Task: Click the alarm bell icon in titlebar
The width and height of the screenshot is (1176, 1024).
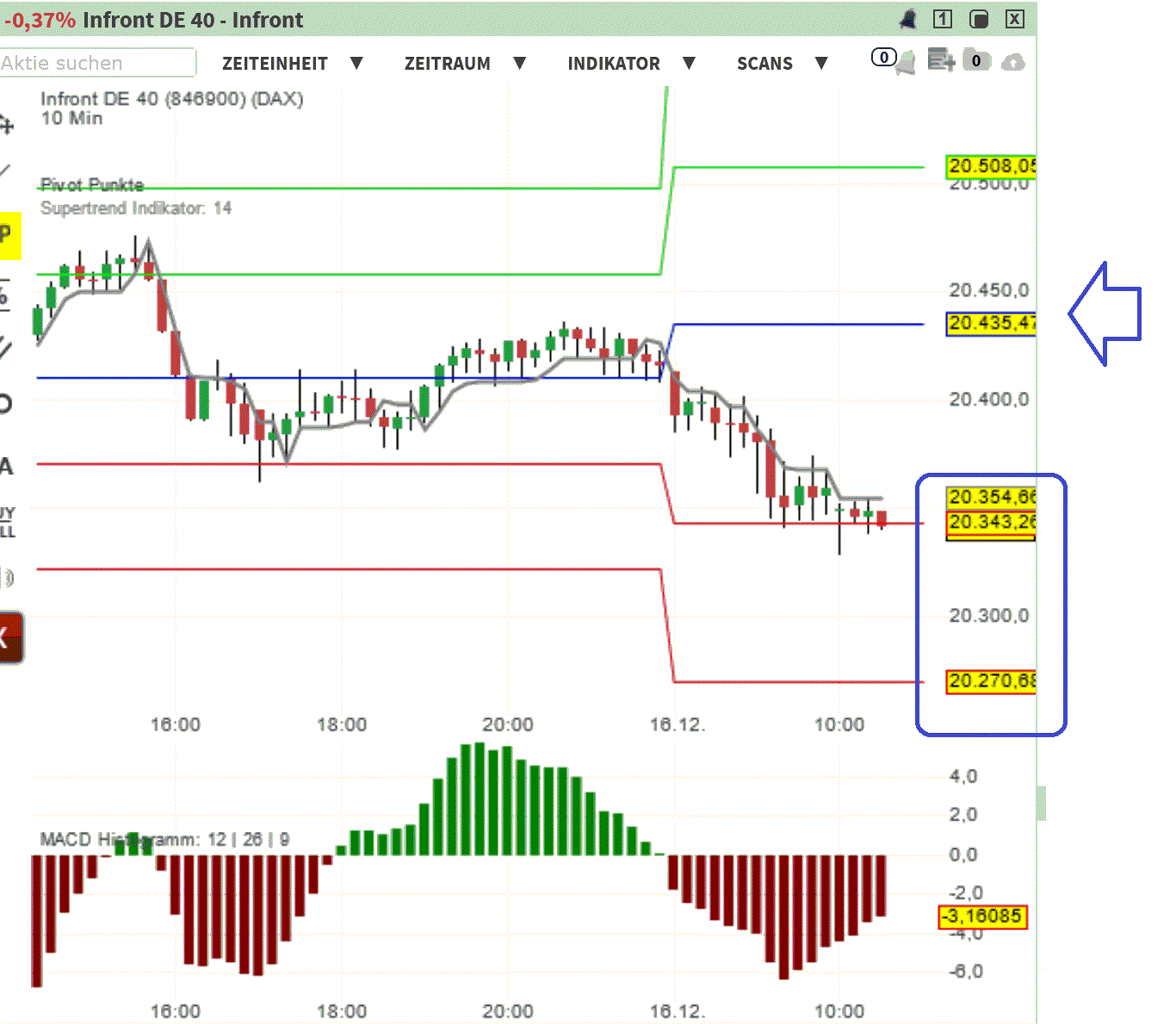Action: click(907, 19)
